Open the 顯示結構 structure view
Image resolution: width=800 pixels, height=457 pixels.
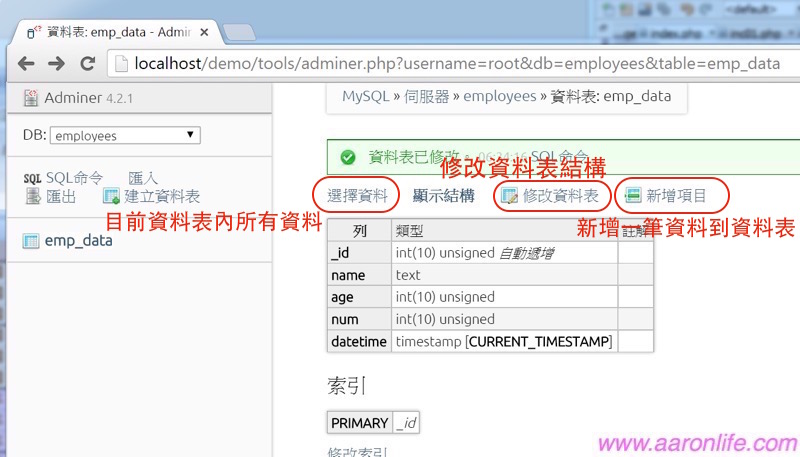click(x=443, y=195)
